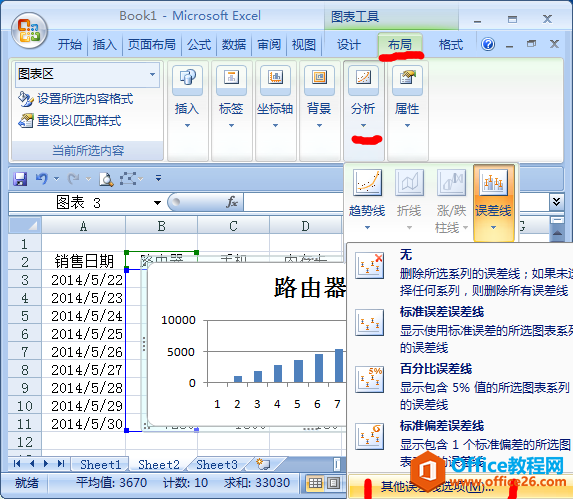Click the Select All corner button
The width and height of the screenshot is (573, 499).
point(25,225)
